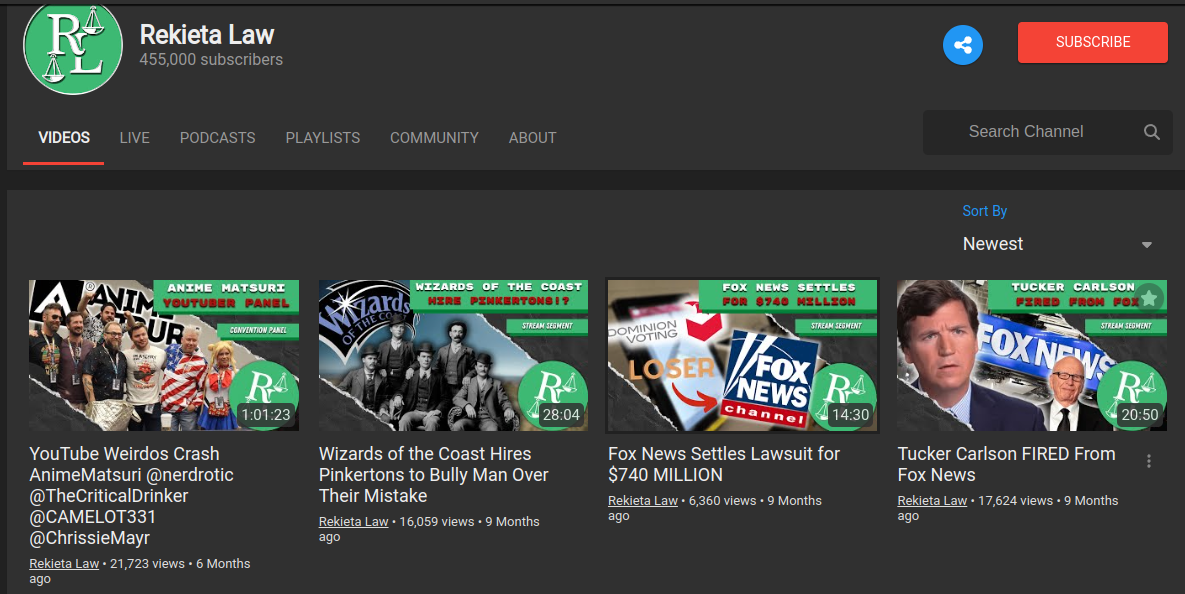Open the Live tab
This screenshot has height=594, width=1185.
pos(135,138)
